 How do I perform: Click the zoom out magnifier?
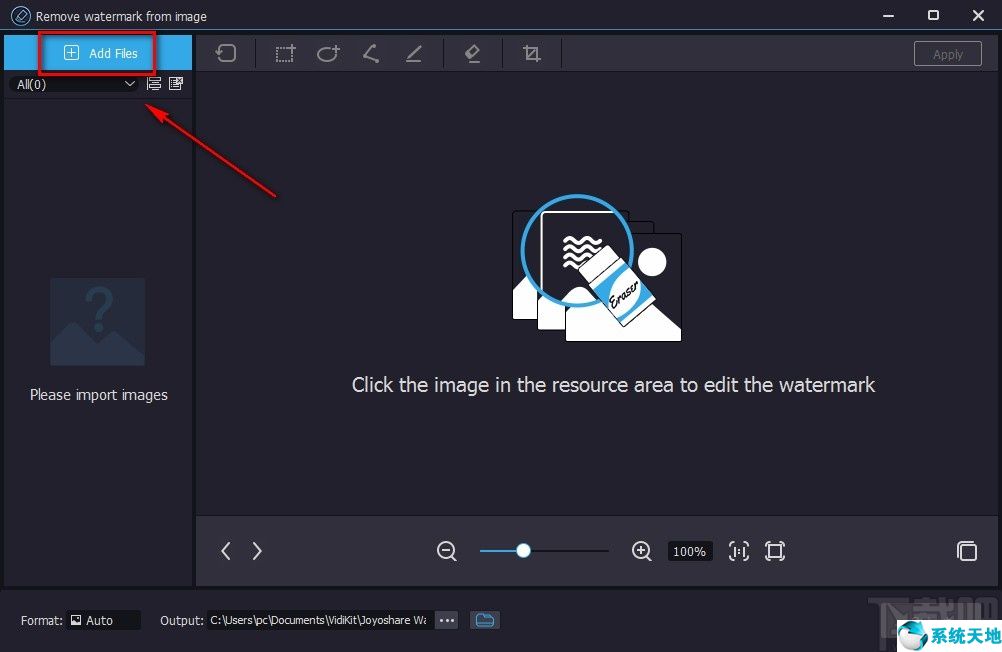tap(447, 551)
